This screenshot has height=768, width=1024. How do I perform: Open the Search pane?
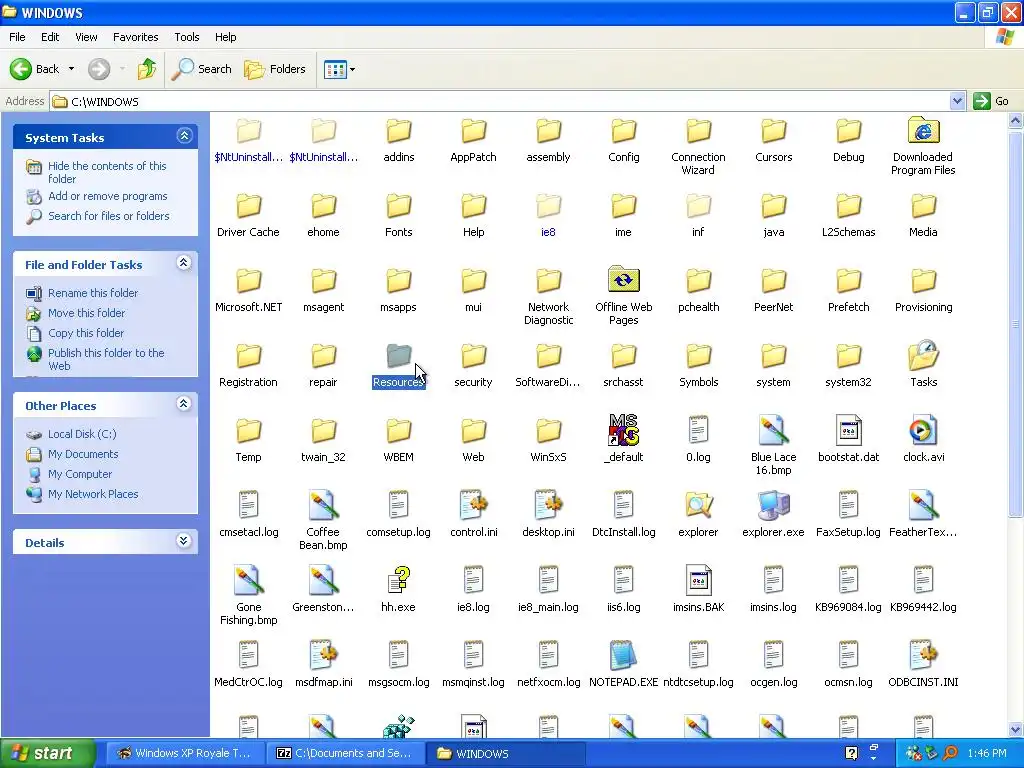point(202,69)
